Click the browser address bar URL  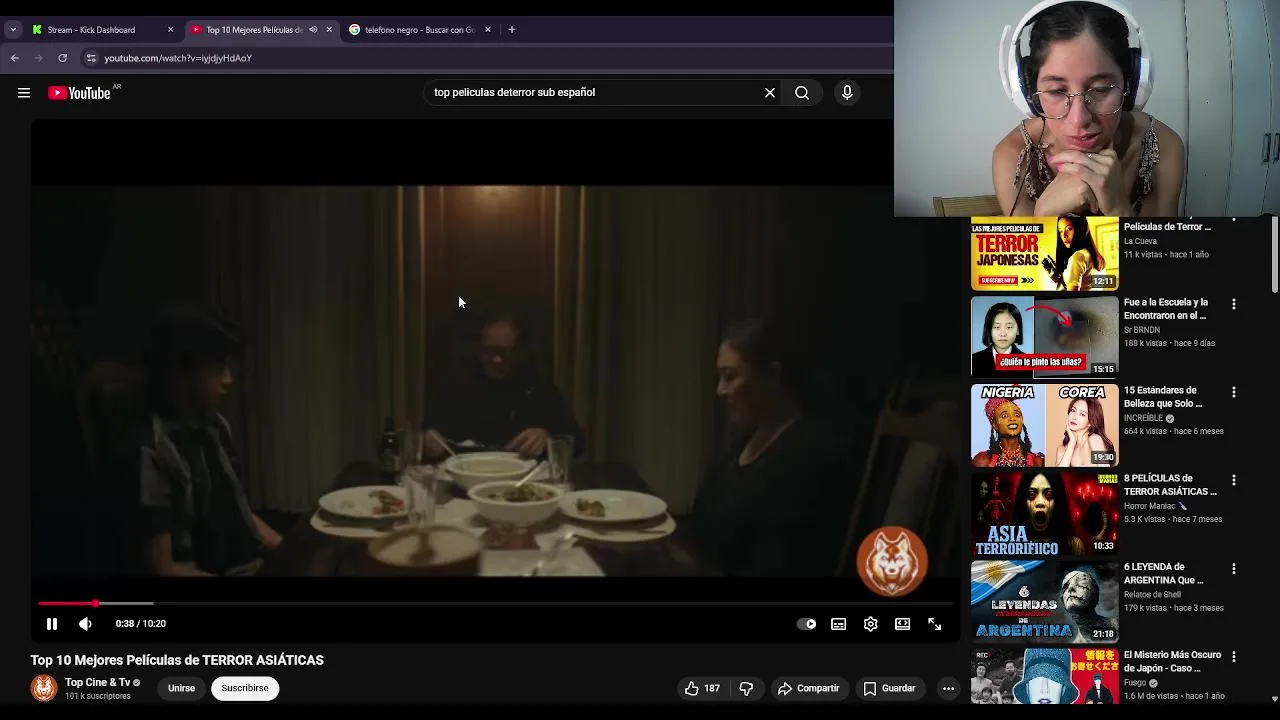pos(178,58)
